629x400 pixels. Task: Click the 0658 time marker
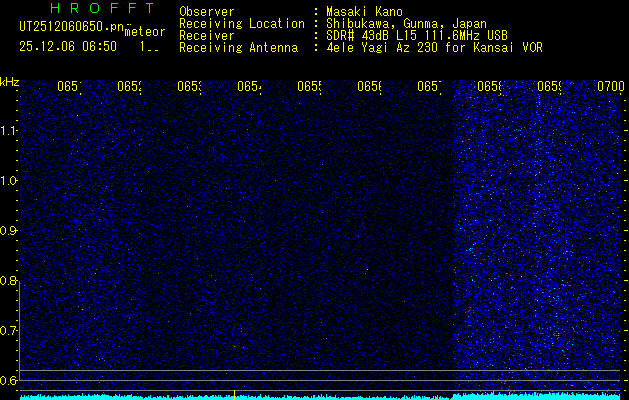coord(489,86)
